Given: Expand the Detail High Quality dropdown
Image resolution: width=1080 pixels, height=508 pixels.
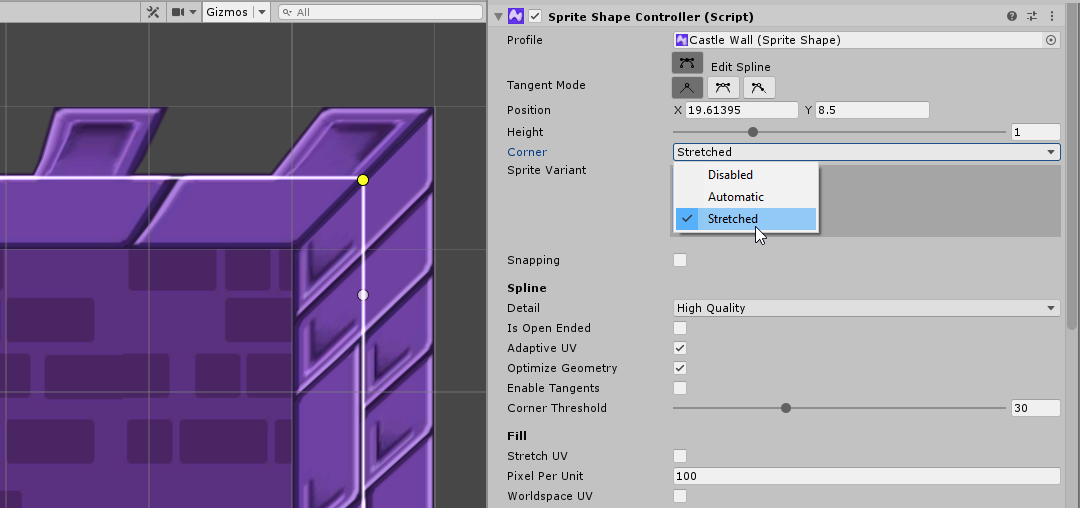Looking at the screenshot, I should 866,308.
